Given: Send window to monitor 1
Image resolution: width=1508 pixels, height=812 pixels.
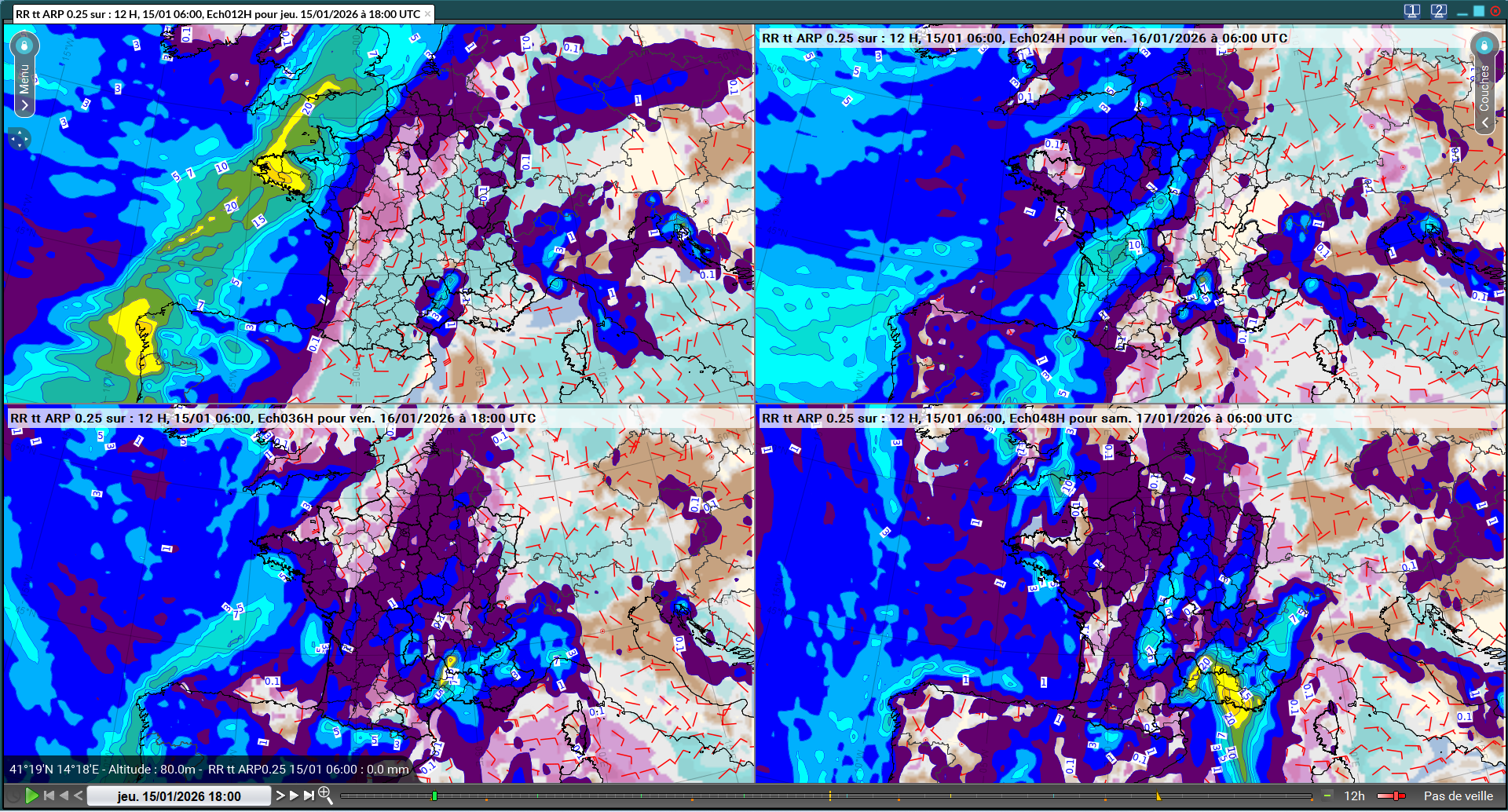Looking at the screenshot, I should [x=1411, y=11].
